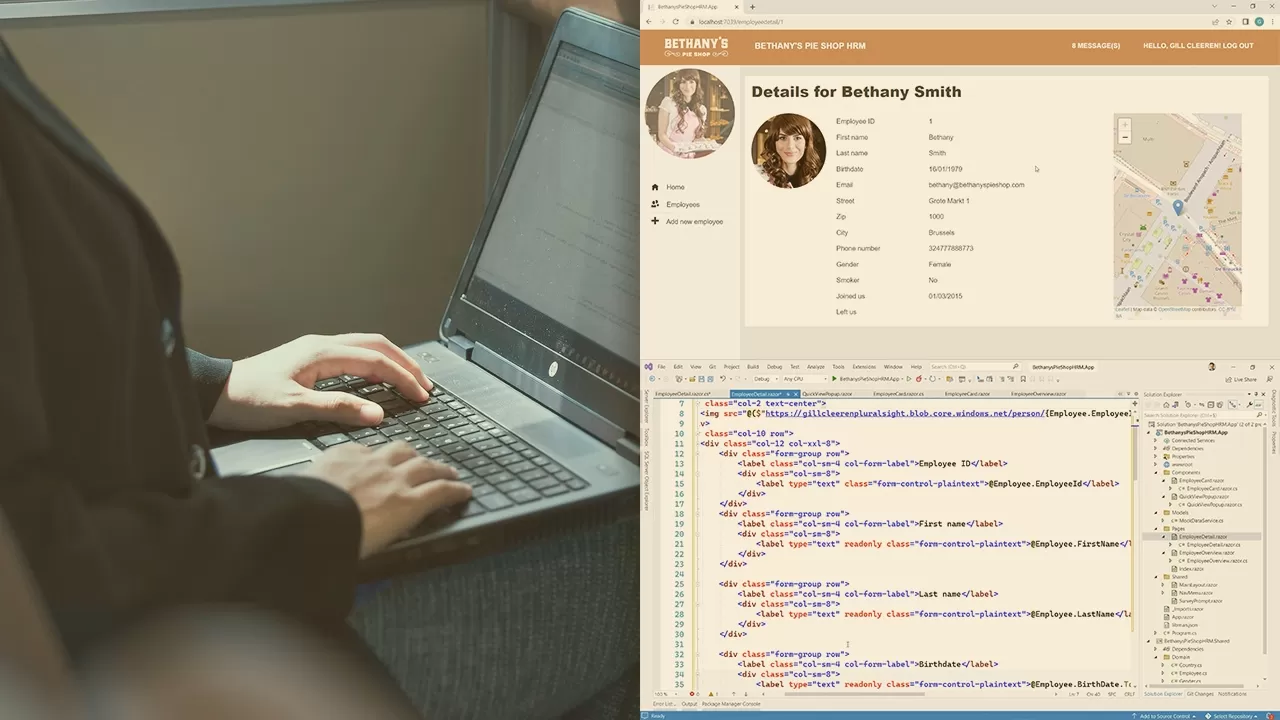Open the Debug configuration dropdown
This screenshot has height=720, width=1280.
[x=765, y=379]
